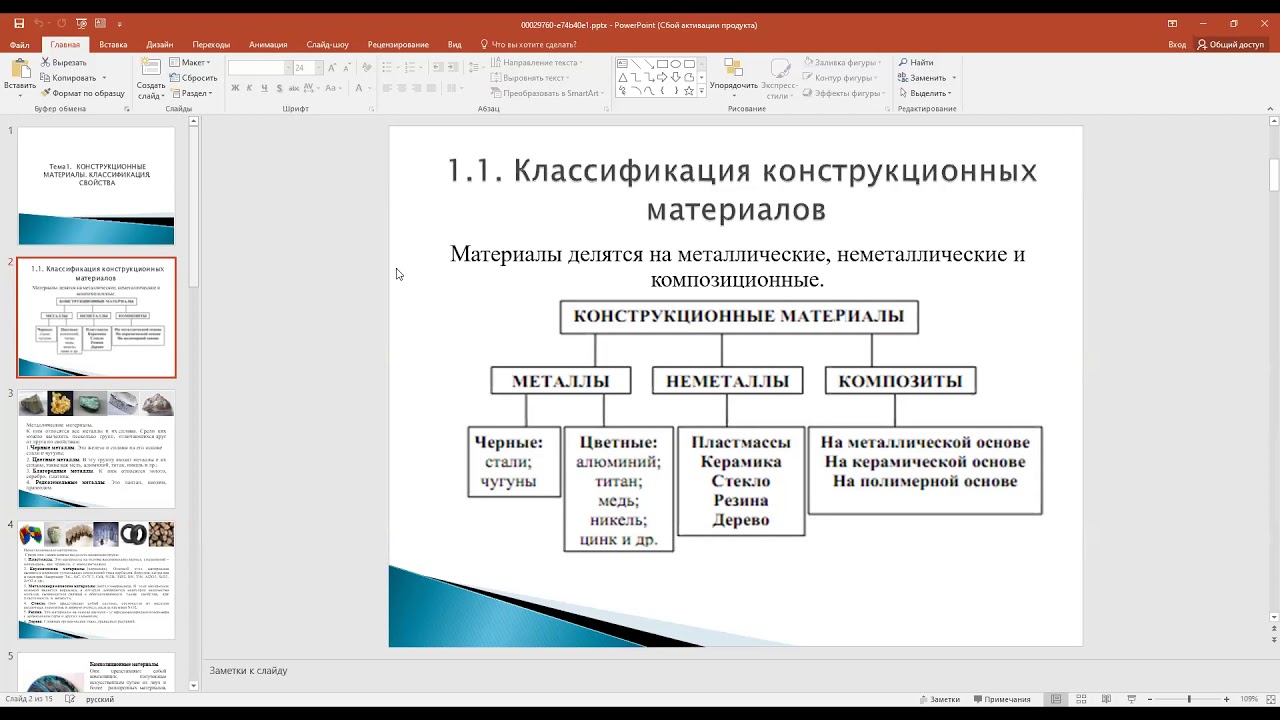The image size is (1280, 720).
Task: Open the font size dropdown showing 24
Action: tap(318, 68)
